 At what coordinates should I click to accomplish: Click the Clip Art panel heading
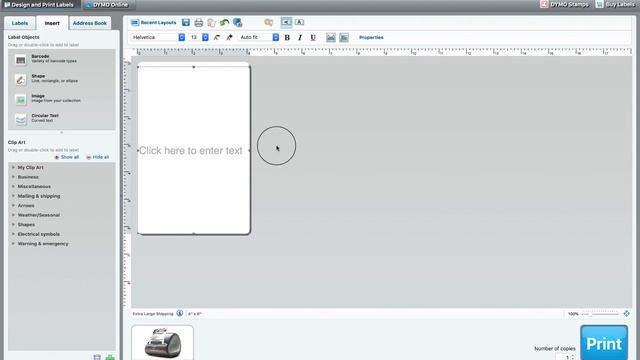[17, 142]
